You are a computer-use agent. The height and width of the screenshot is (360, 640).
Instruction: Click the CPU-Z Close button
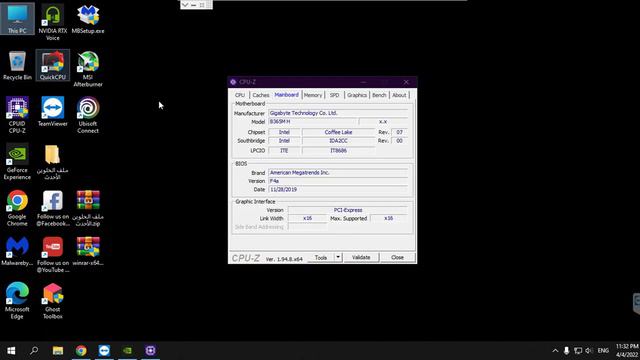[x=397, y=258]
